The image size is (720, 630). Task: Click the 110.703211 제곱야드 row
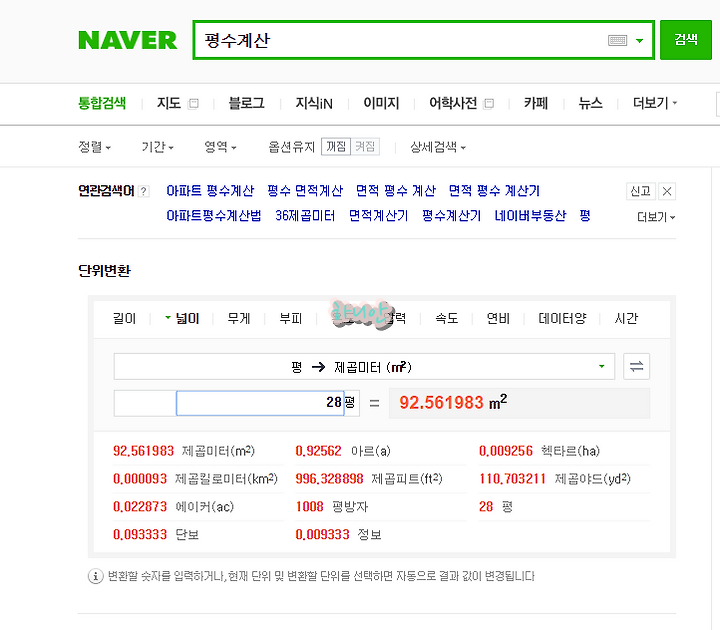click(x=555, y=479)
